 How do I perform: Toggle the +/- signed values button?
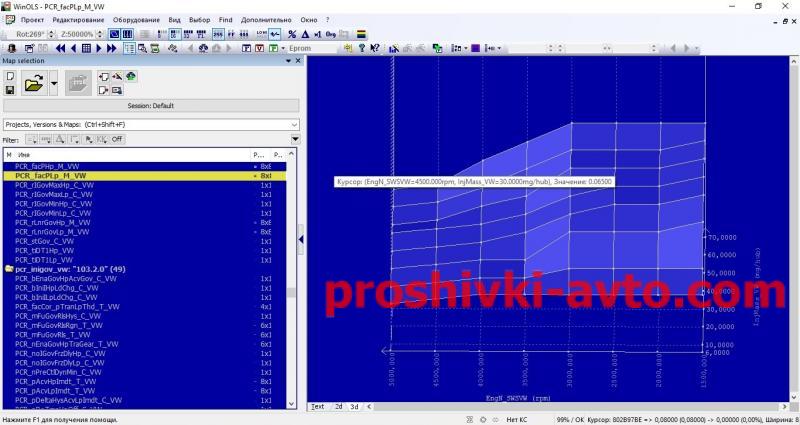[x=275, y=34]
